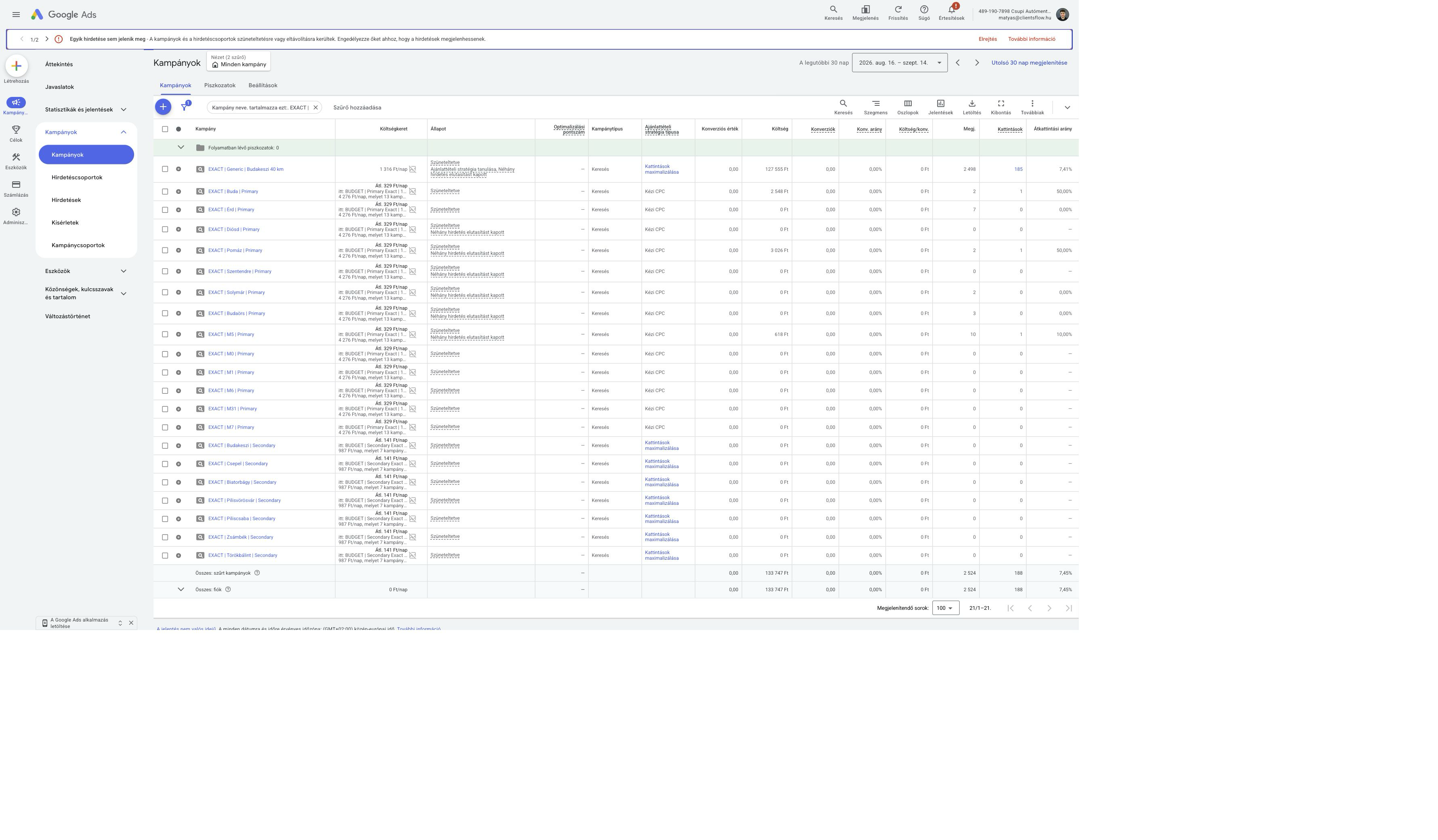Tick the select-all checkbox in table header

coord(165,129)
